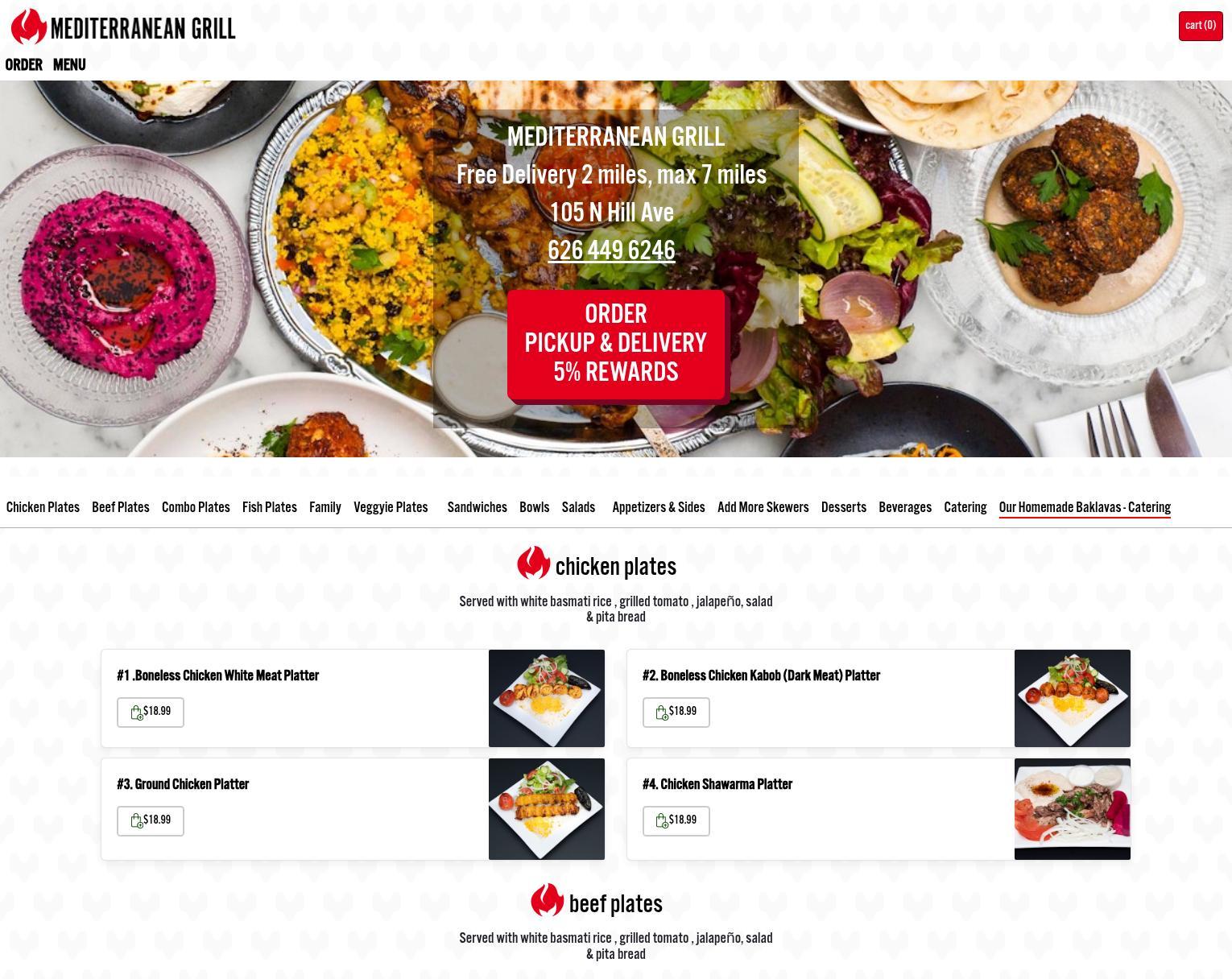Add #3 Ground Chicken Platter to cart
This screenshot has width=1232, height=979.
point(151,820)
